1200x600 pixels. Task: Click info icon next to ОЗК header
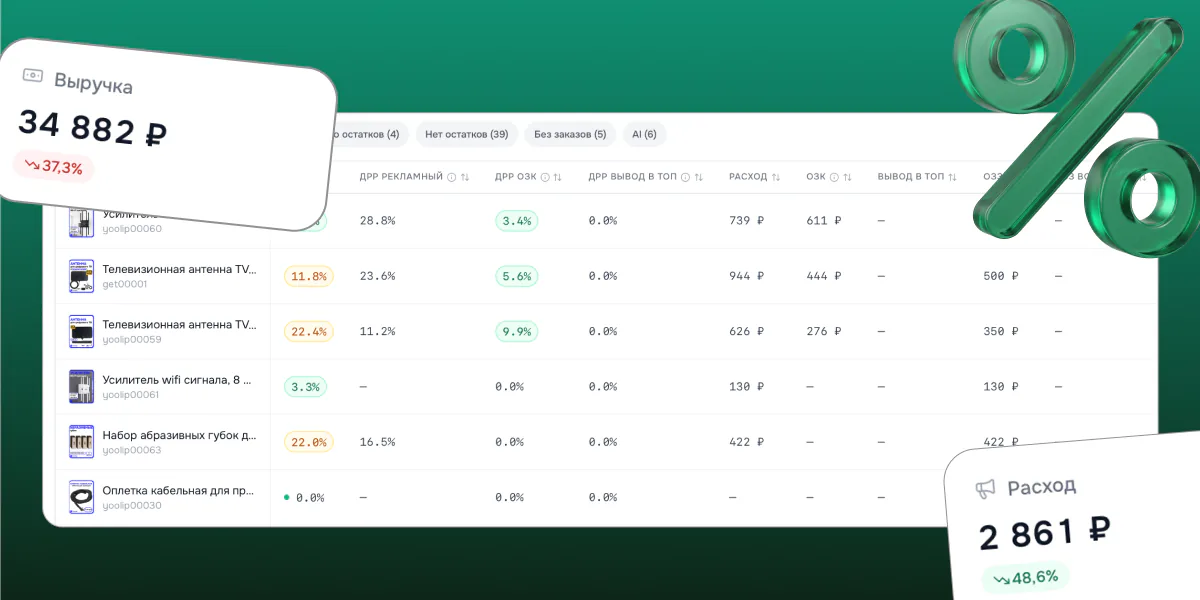tap(834, 177)
